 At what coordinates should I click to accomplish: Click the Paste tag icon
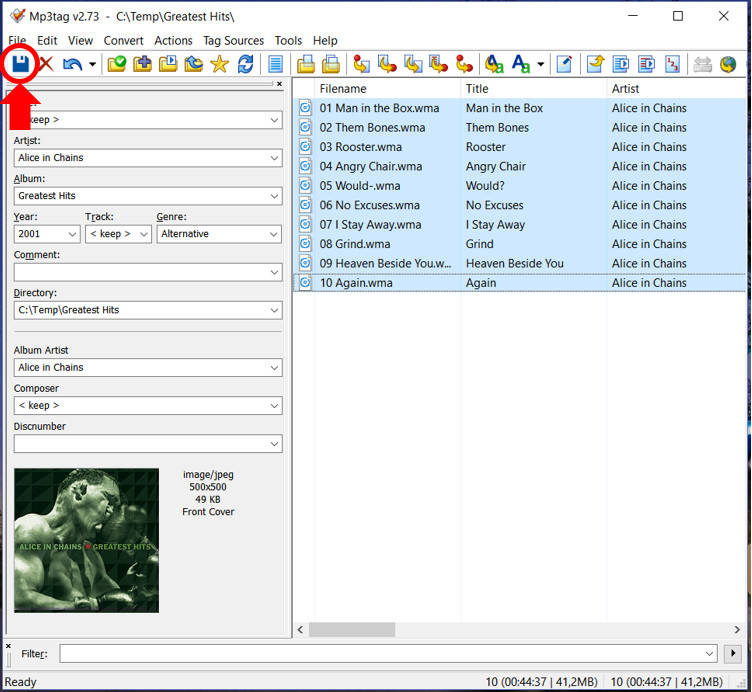click(x=331, y=64)
